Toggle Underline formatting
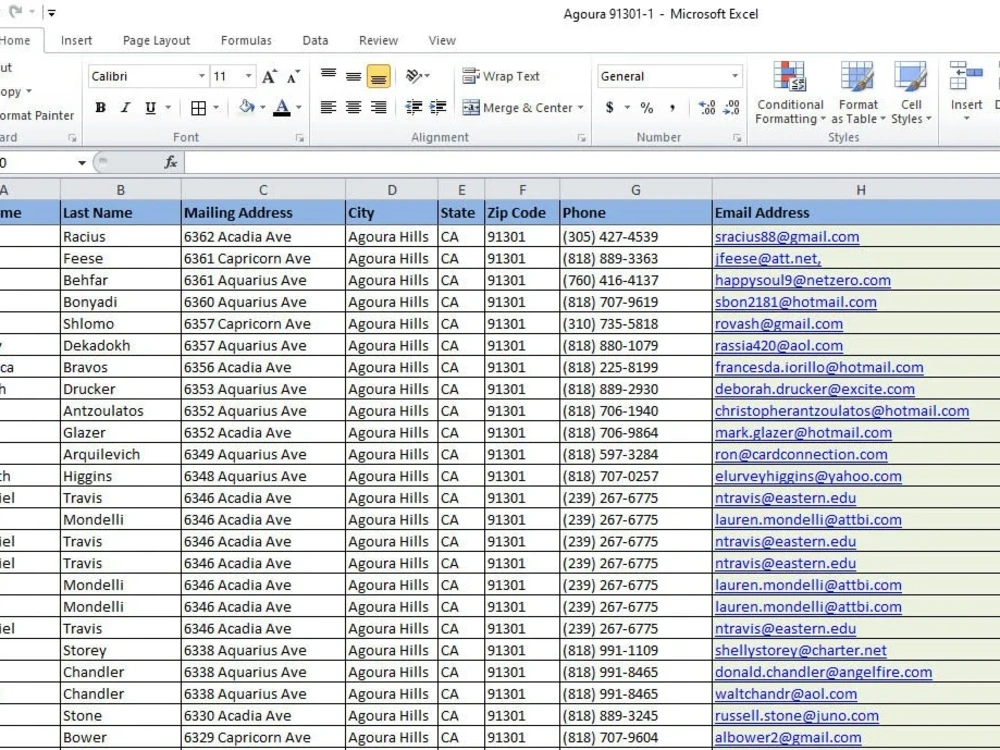Image resolution: width=1000 pixels, height=750 pixels. 151,107
